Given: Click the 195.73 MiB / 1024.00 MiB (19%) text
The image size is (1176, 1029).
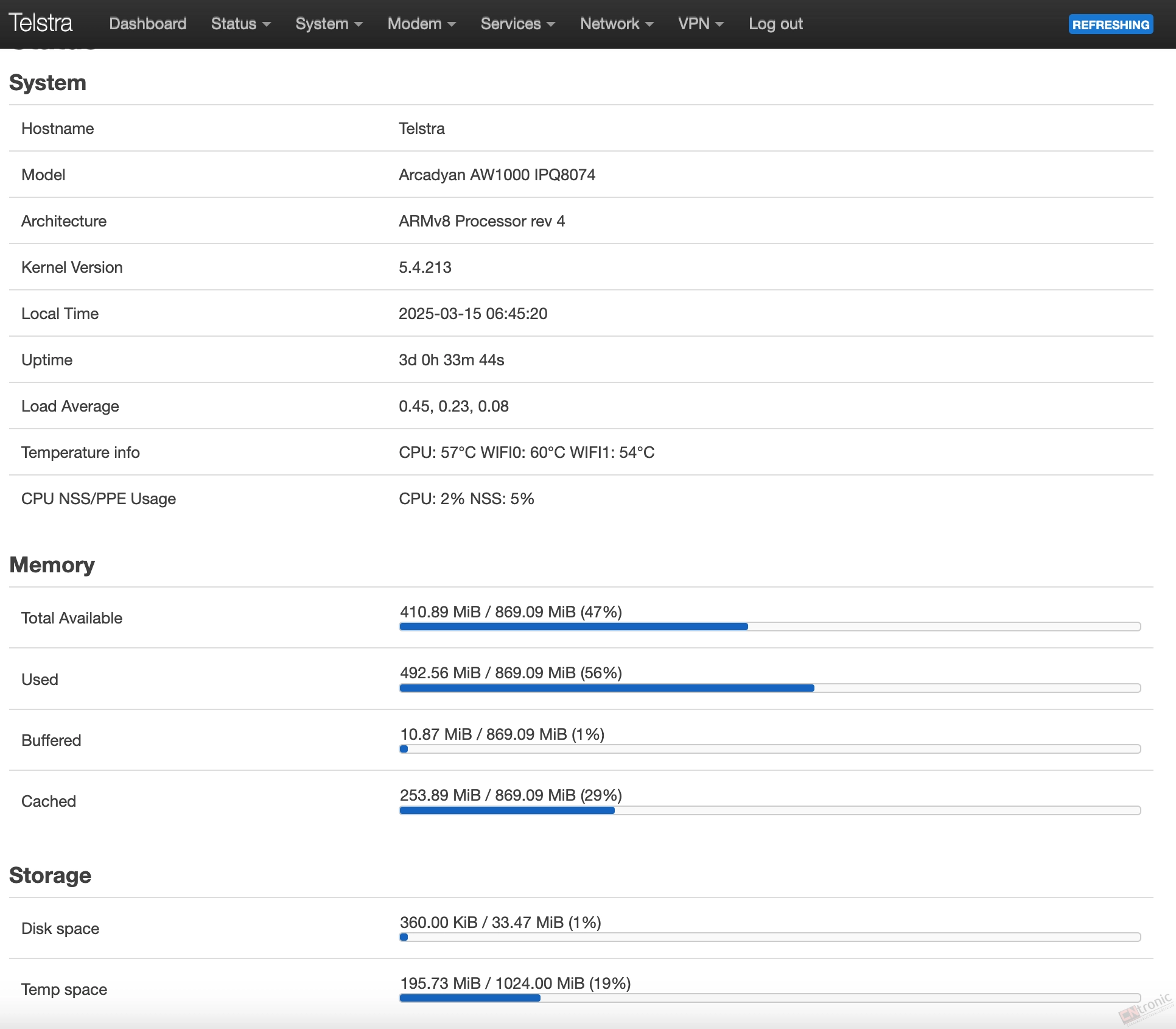Looking at the screenshot, I should (515, 983).
